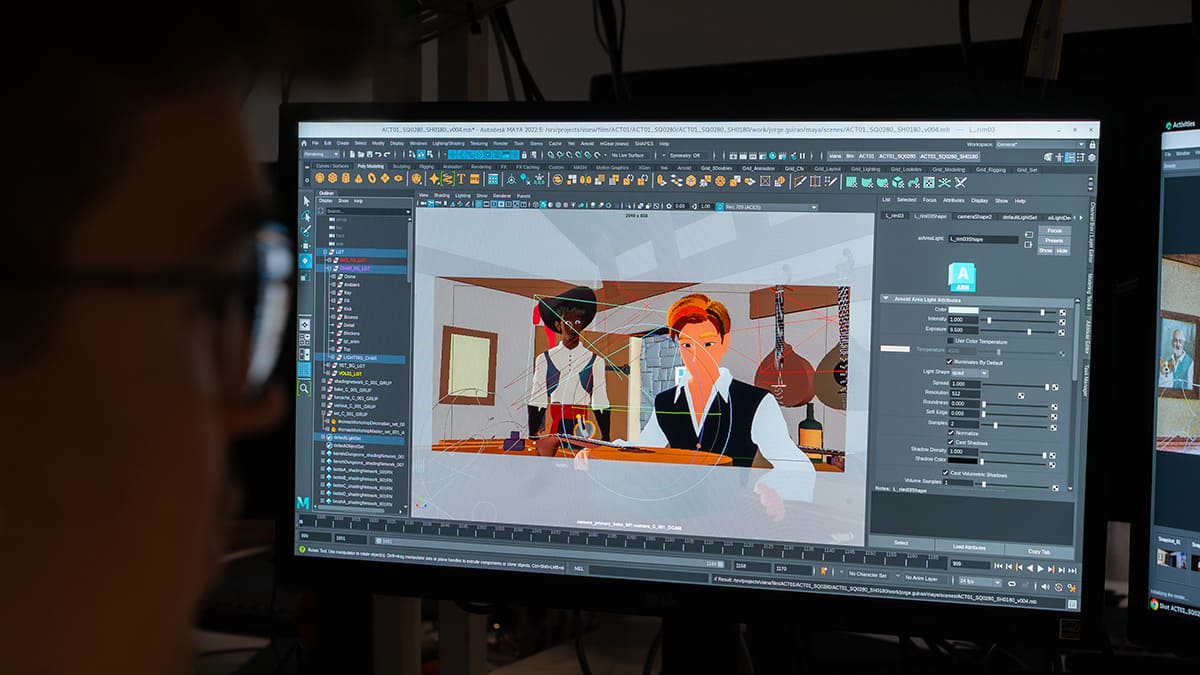Open the Light Shape dropdown
The height and width of the screenshot is (675, 1200).
coord(969,372)
